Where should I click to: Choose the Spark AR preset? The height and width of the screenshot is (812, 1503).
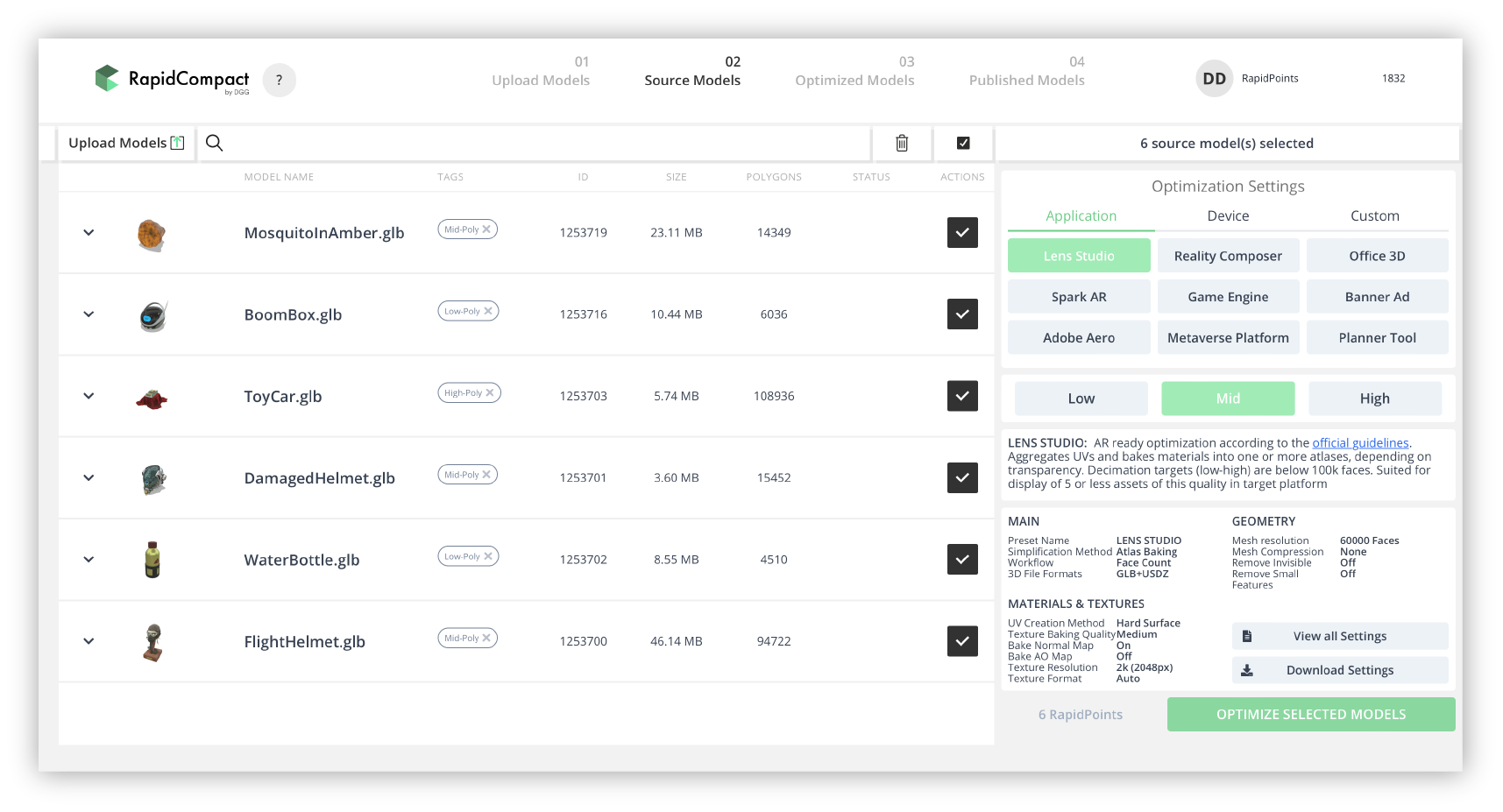[x=1079, y=297]
